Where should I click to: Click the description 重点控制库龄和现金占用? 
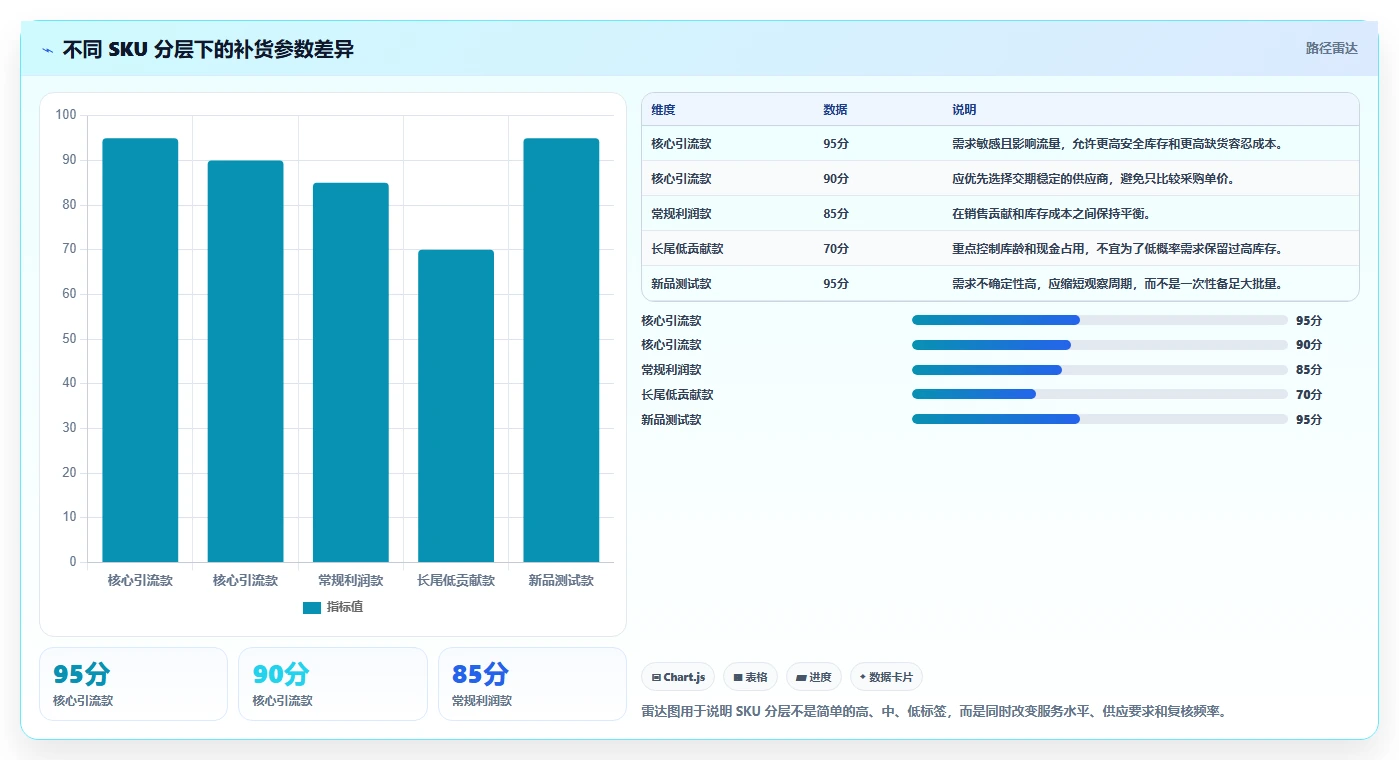click(x=1117, y=249)
